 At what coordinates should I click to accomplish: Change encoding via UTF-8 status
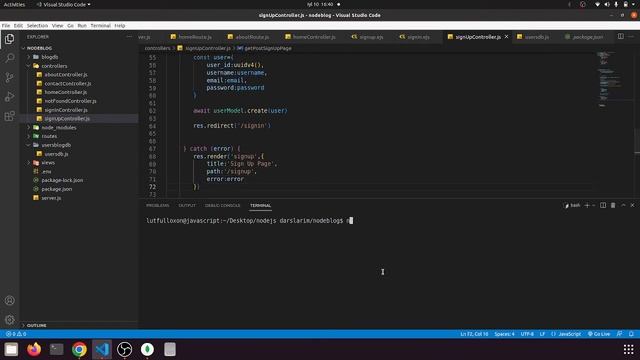coord(527,334)
